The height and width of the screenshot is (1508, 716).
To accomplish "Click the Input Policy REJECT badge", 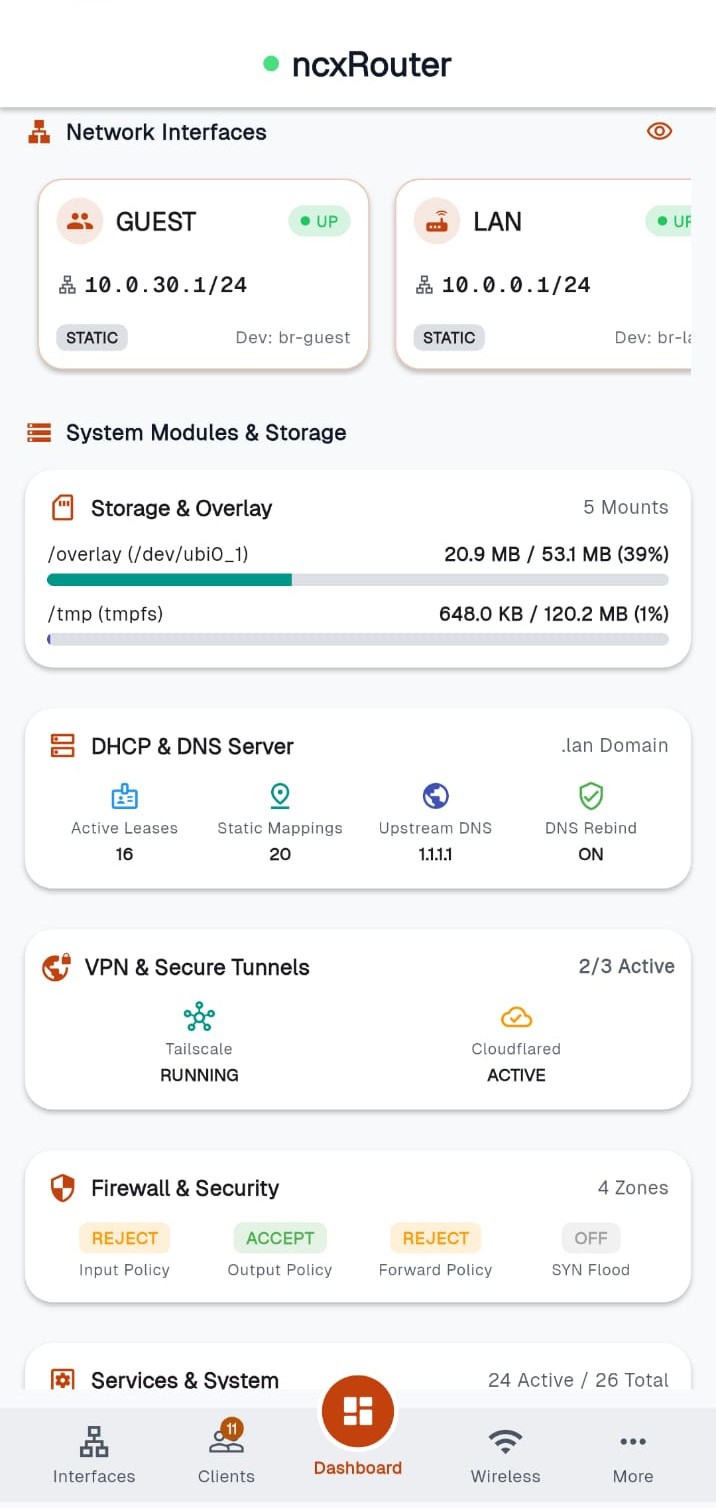I will tap(124, 1238).
